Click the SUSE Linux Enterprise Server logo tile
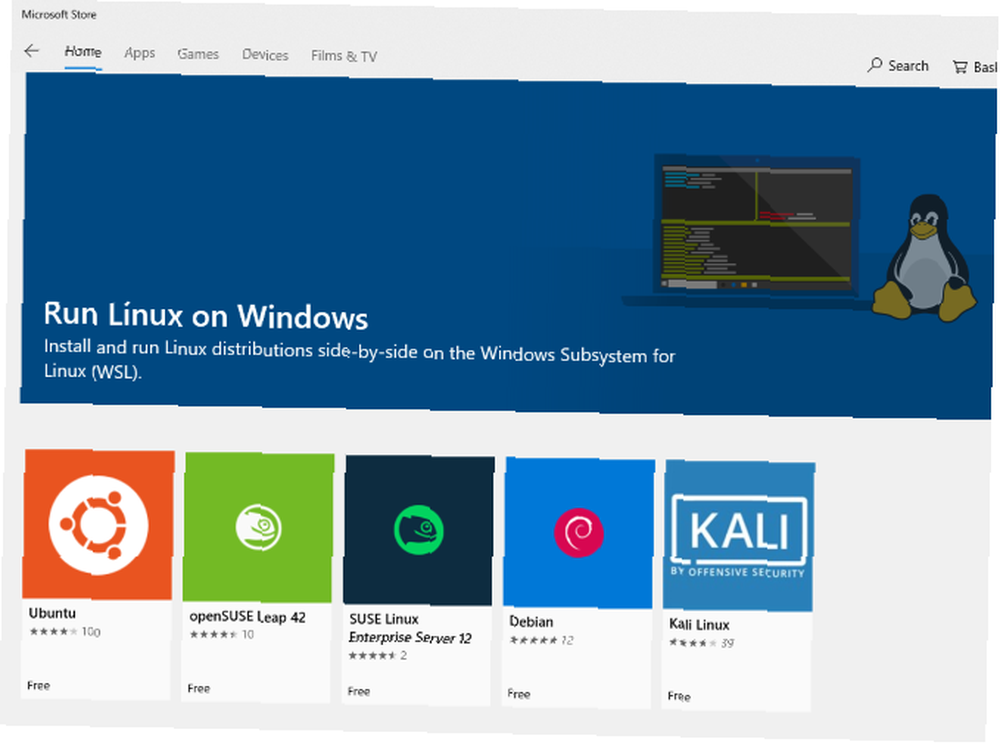The image size is (1000, 745). [x=418, y=531]
